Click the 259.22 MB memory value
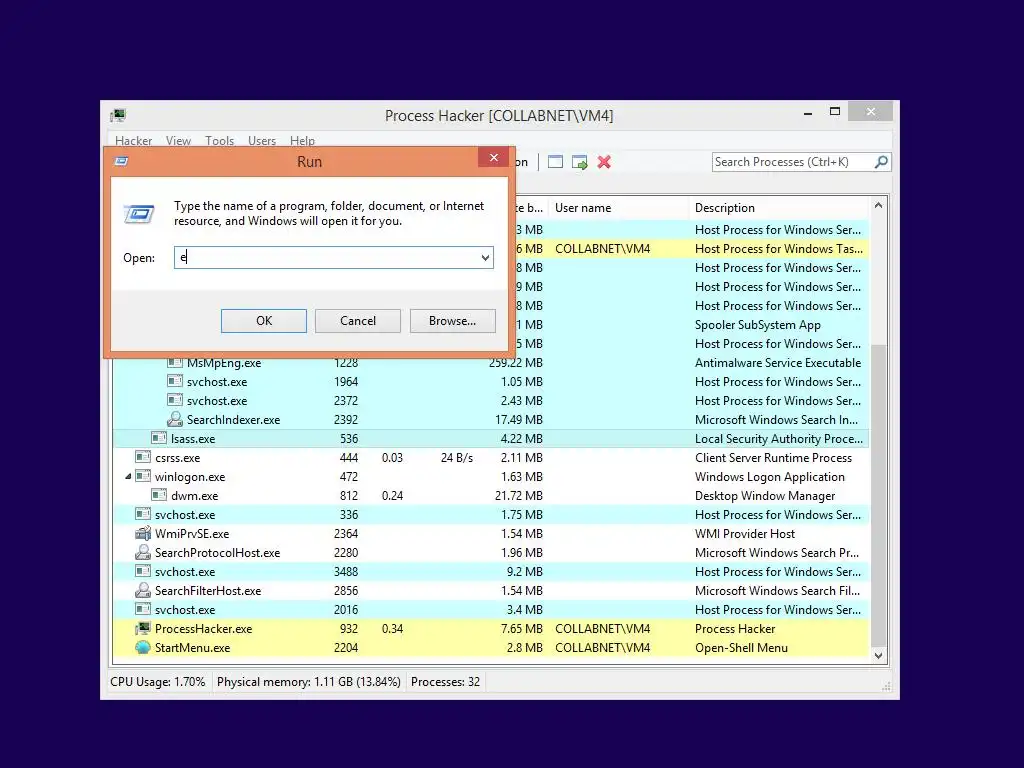Screen dimensions: 1024x768 515,362
